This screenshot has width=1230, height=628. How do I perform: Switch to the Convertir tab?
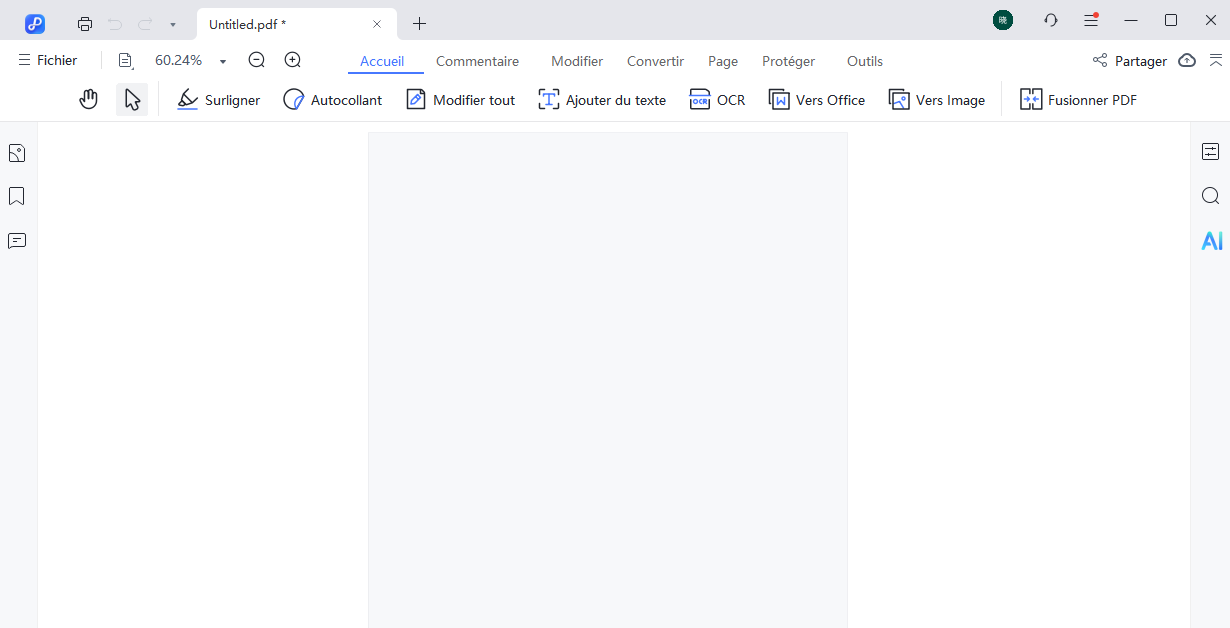tap(655, 61)
